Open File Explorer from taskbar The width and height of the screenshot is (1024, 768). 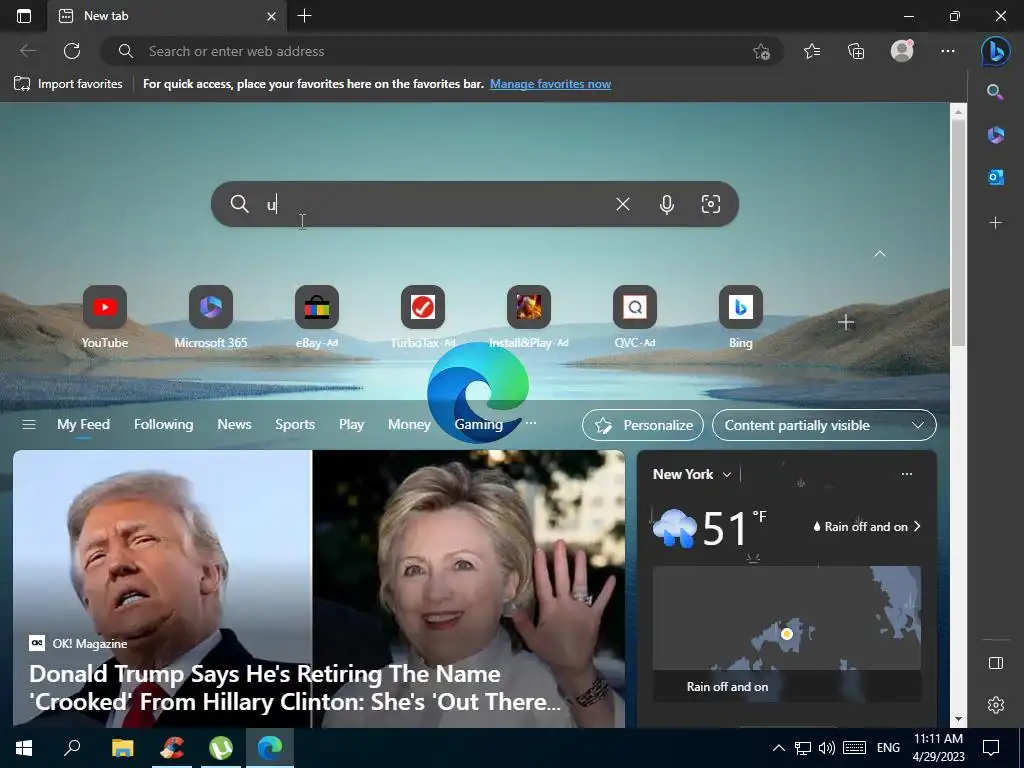click(123, 747)
